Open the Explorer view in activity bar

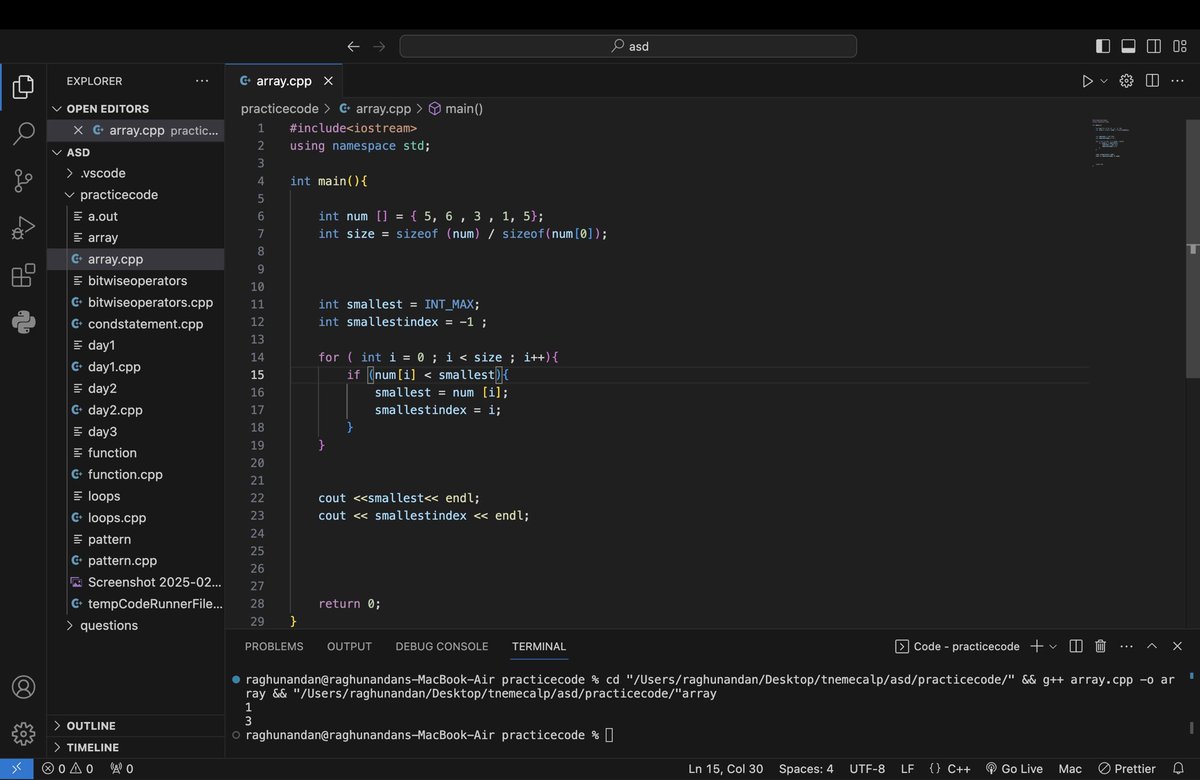click(x=23, y=87)
